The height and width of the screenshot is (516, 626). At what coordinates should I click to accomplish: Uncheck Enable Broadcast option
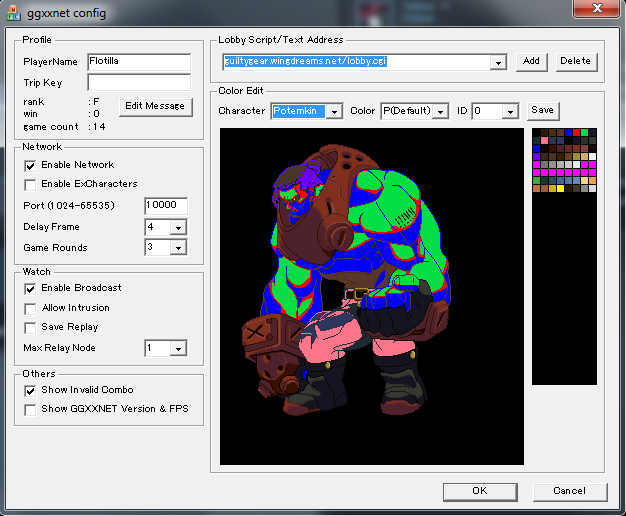click(30, 288)
